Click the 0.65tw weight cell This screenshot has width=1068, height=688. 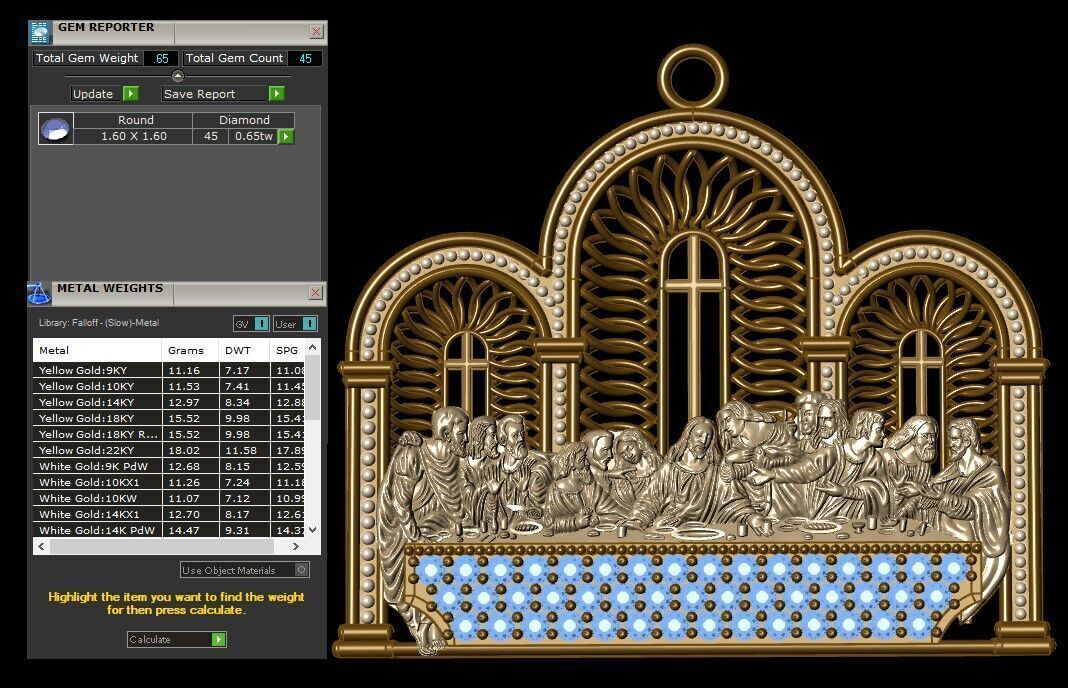253,136
